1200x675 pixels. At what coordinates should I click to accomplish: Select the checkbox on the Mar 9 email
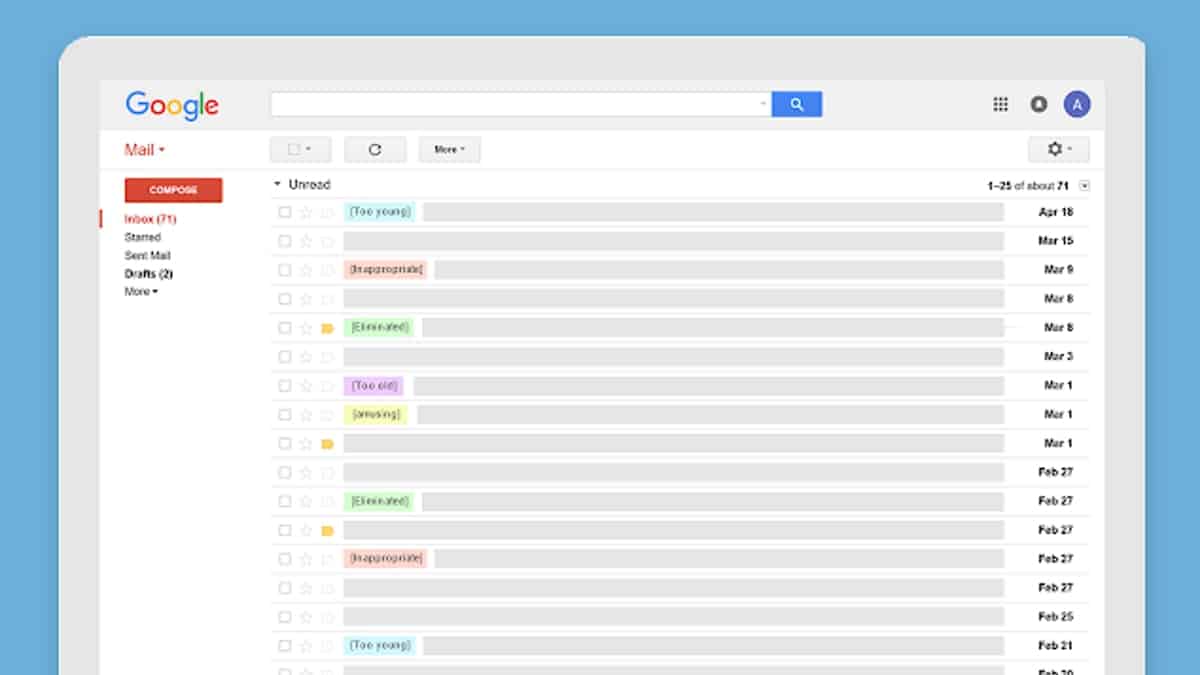pyautogui.click(x=283, y=269)
